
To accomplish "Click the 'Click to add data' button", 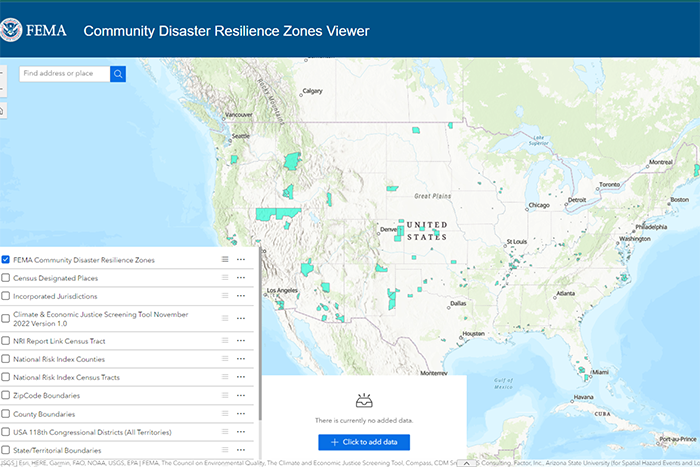I will pyautogui.click(x=364, y=442).
